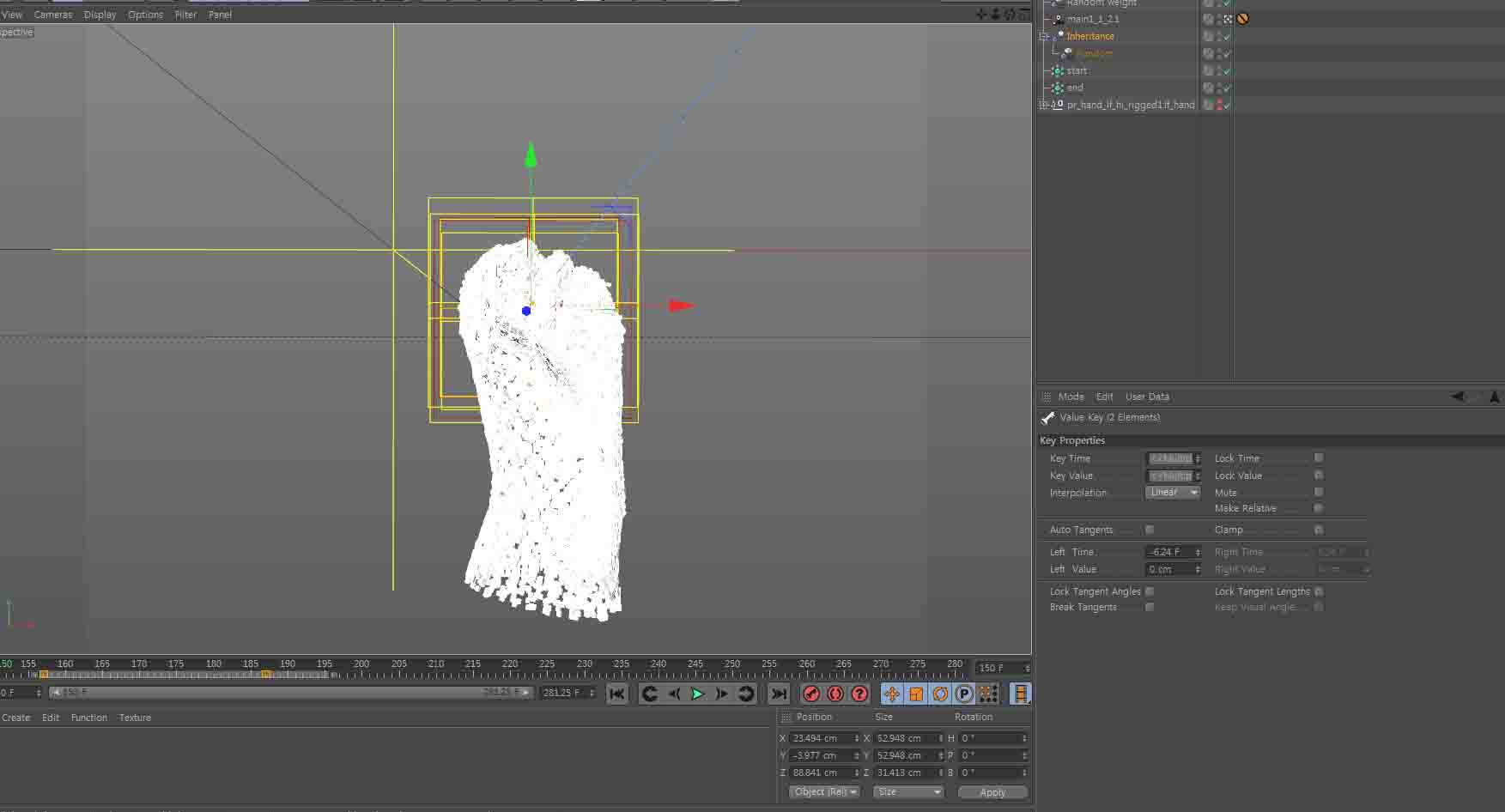Viewport: 1505px width, 812px height.
Task: Open the viewport Options menu
Action: pos(145,15)
